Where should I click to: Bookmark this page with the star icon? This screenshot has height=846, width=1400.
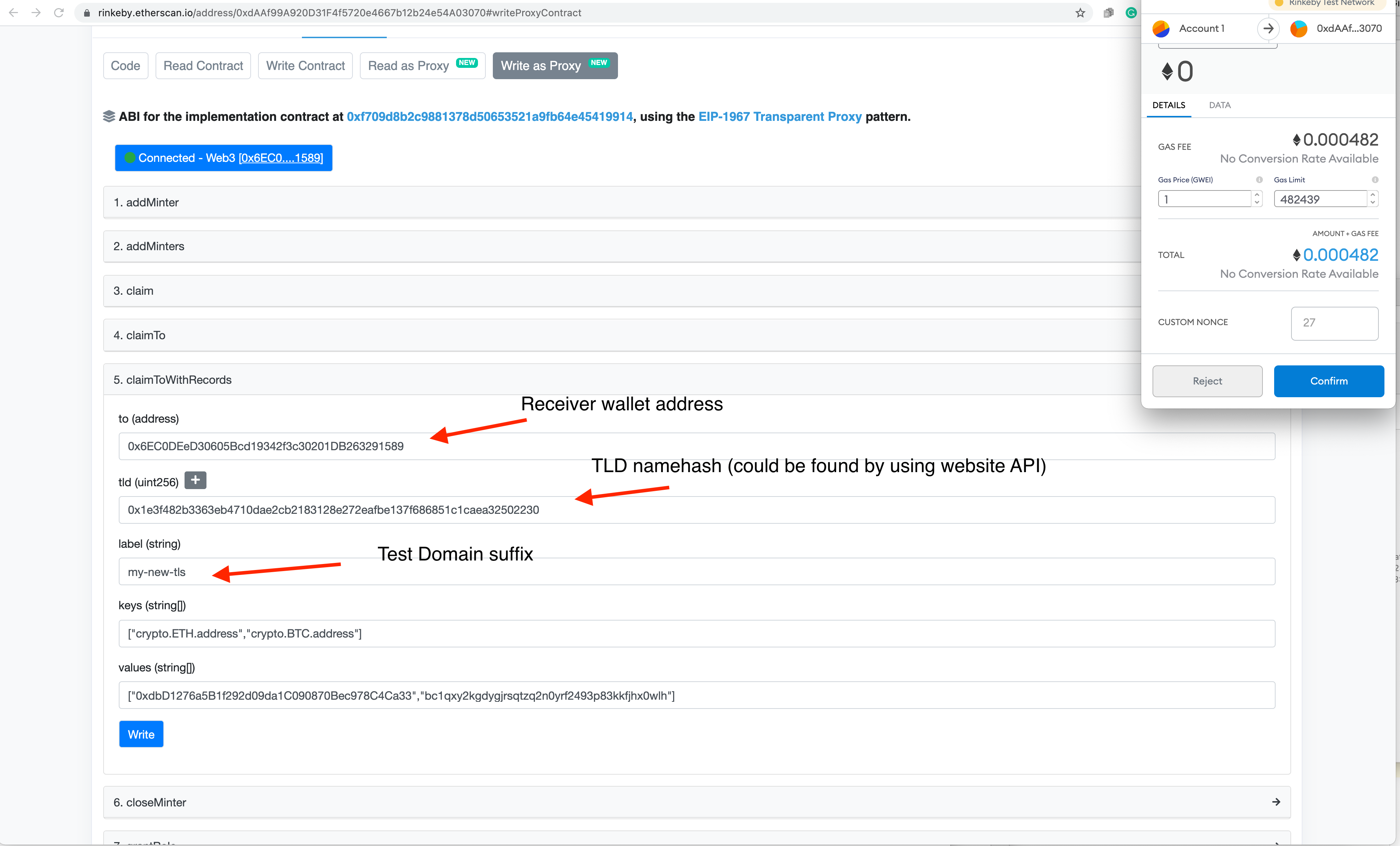1080,12
